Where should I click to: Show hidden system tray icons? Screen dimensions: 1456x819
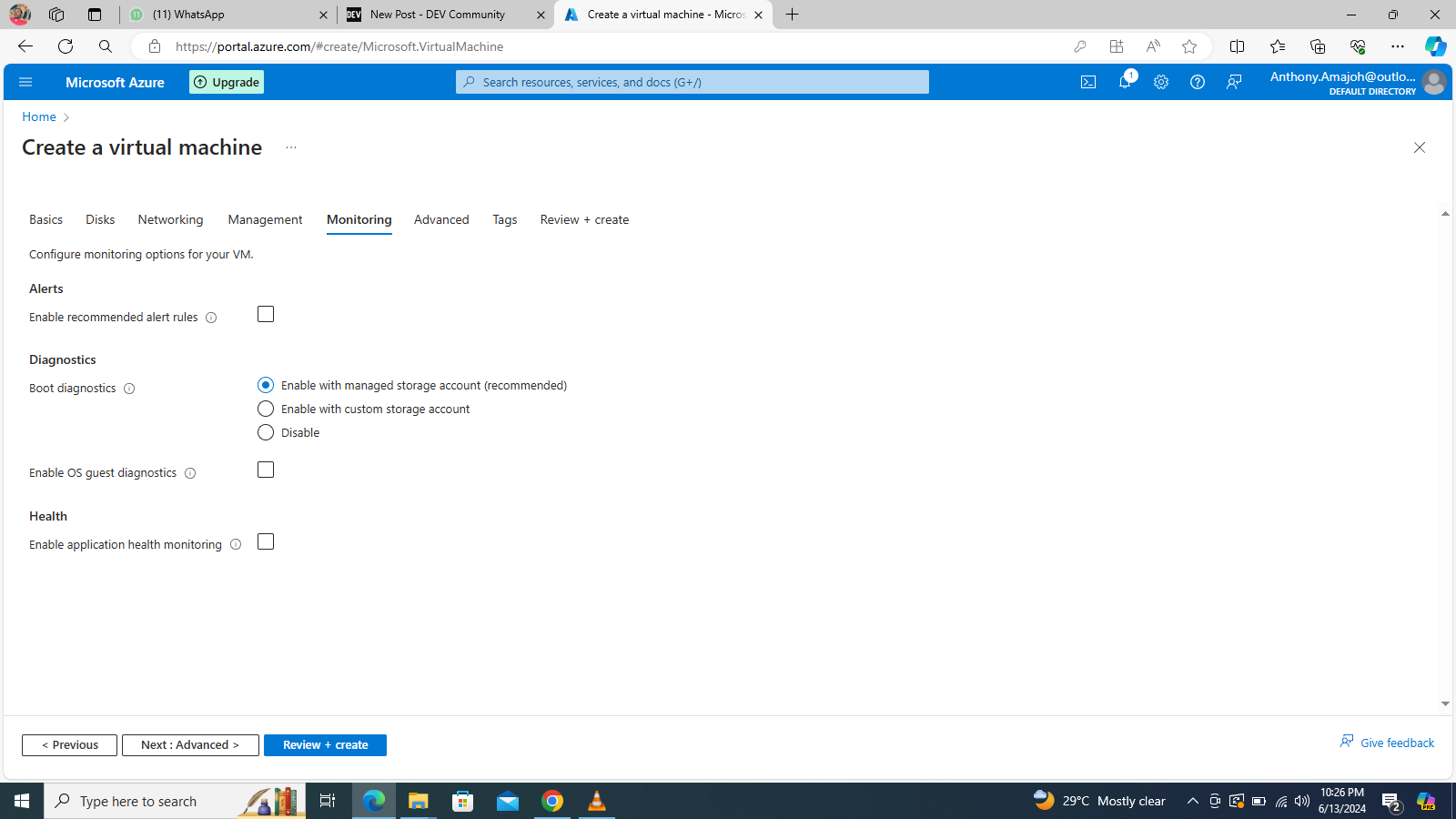1193,801
